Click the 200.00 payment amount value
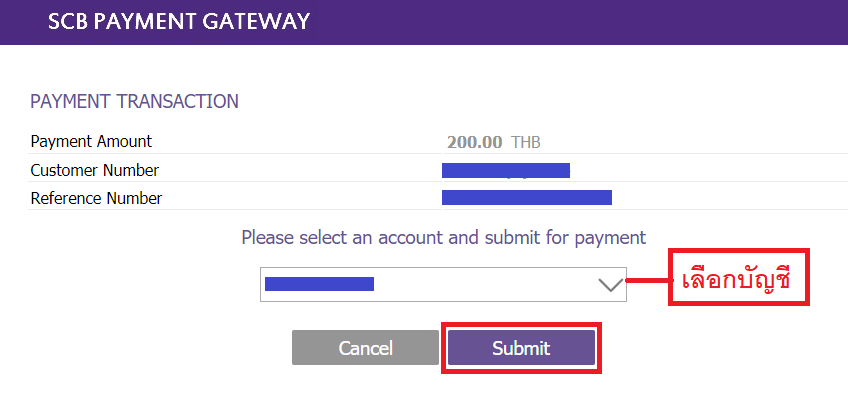The image size is (848, 397). 474,142
